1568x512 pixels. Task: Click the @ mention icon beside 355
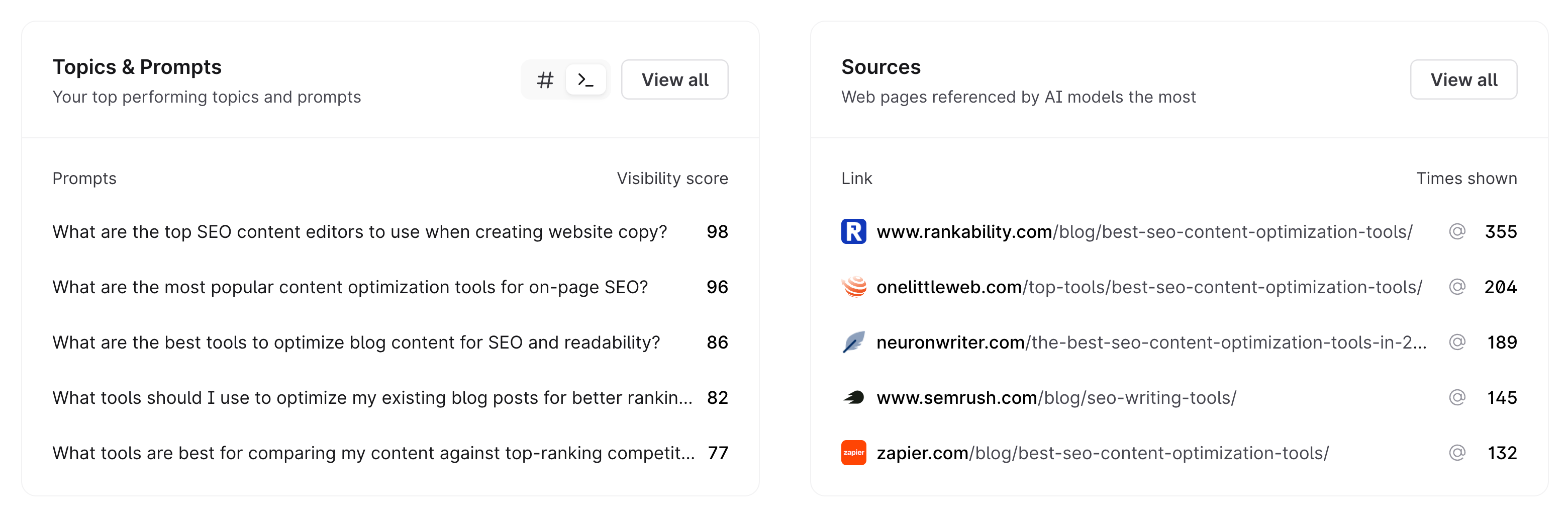point(1456,232)
